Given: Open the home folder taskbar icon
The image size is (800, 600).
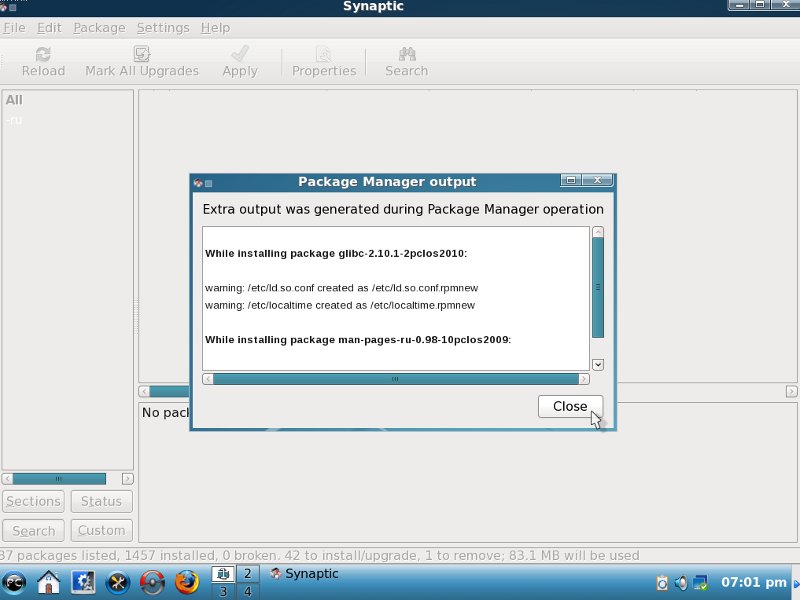Looking at the screenshot, I should (x=48, y=582).
